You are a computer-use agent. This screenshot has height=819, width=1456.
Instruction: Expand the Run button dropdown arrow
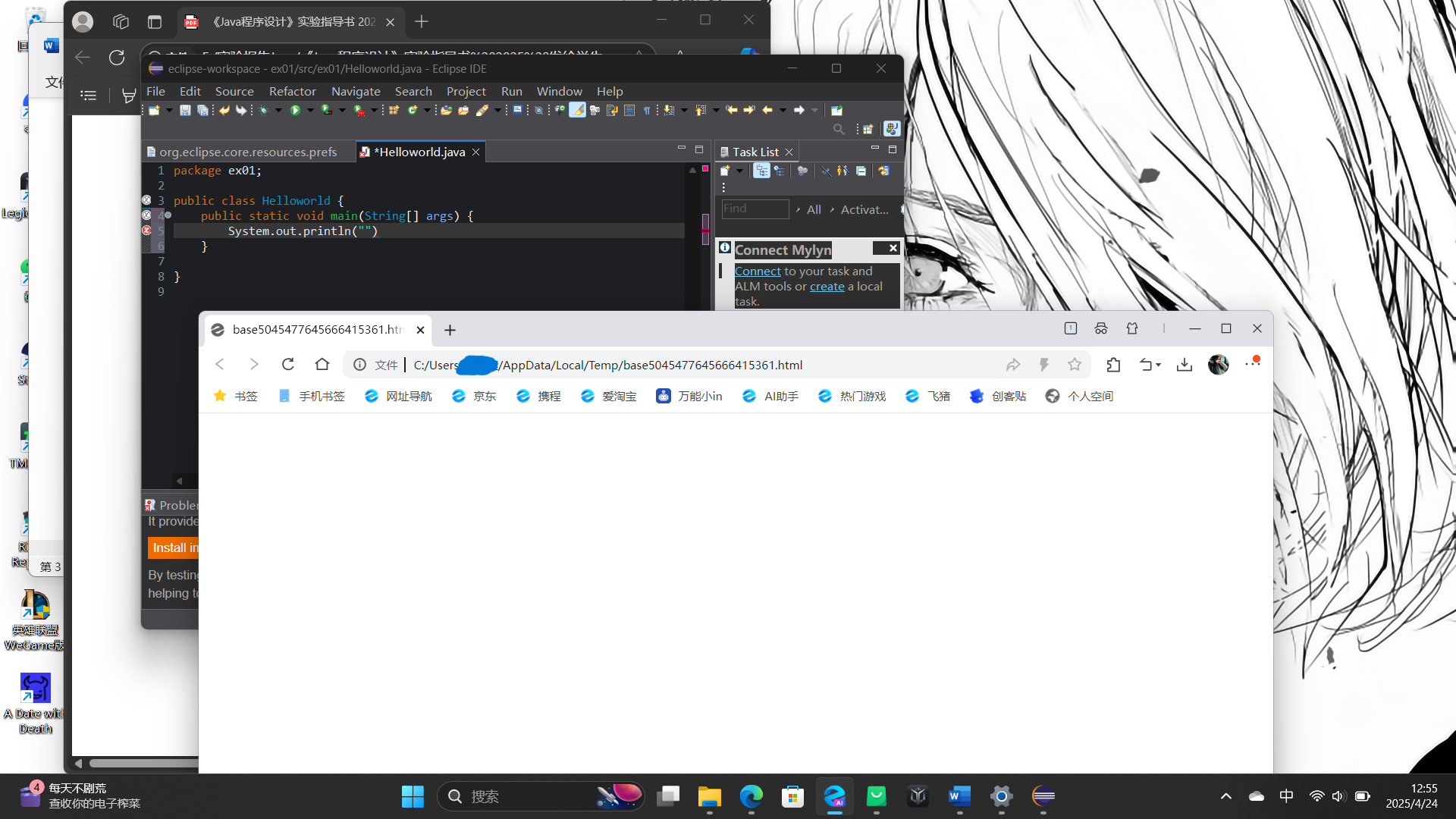(x=310, y=110)
